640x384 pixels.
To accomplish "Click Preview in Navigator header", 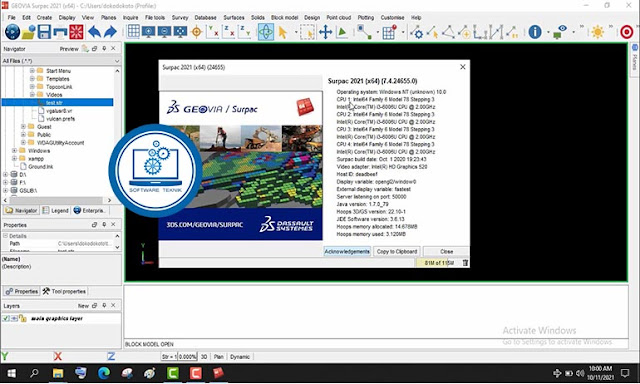I will pyautogui.click(x=69, y=49).
